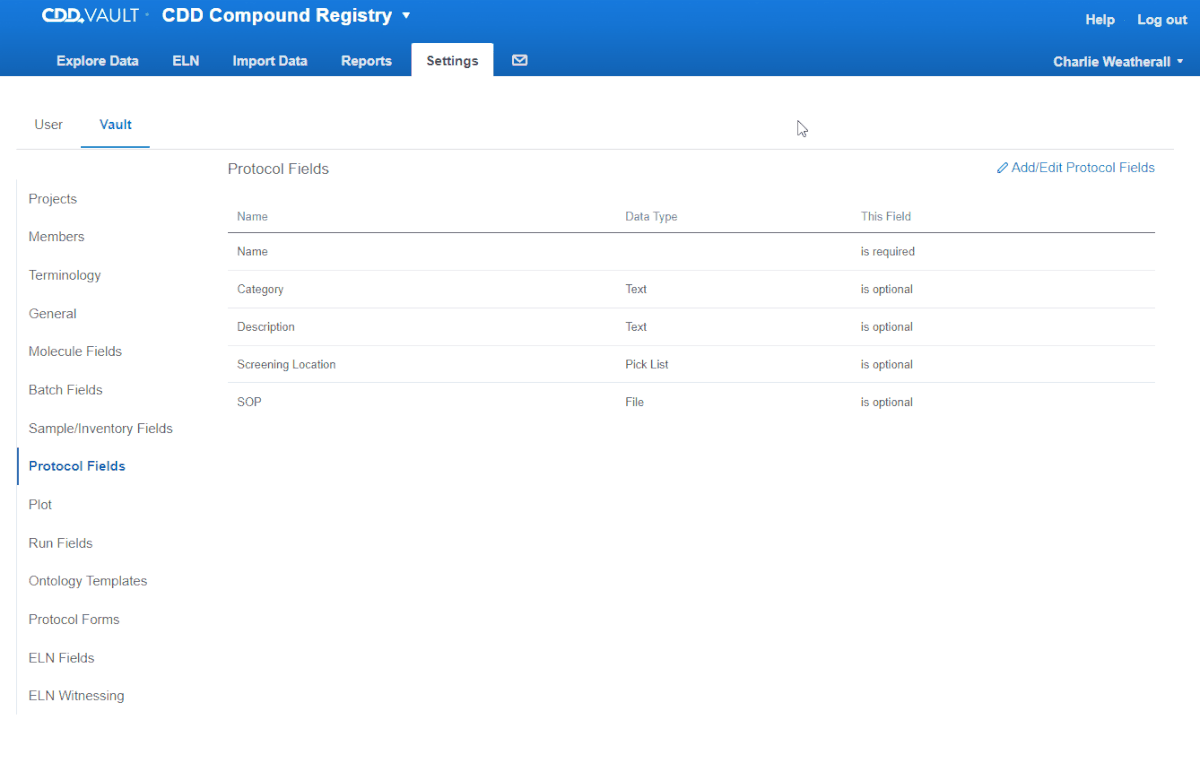This screenshot has width=1200, height=772.
Task: Open the envelope messages icon
Action: (x=519, y=61)
